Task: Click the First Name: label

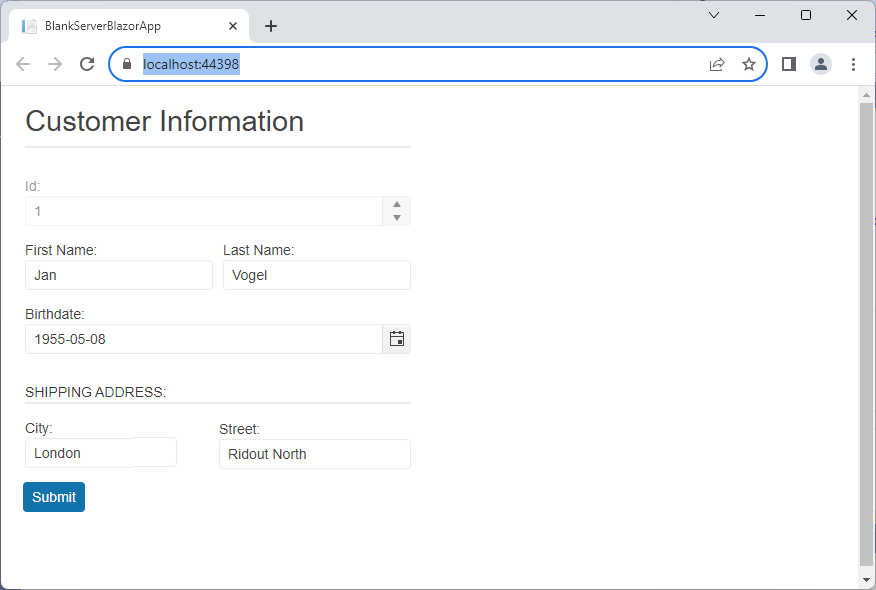Action: (x=61, y=250)
